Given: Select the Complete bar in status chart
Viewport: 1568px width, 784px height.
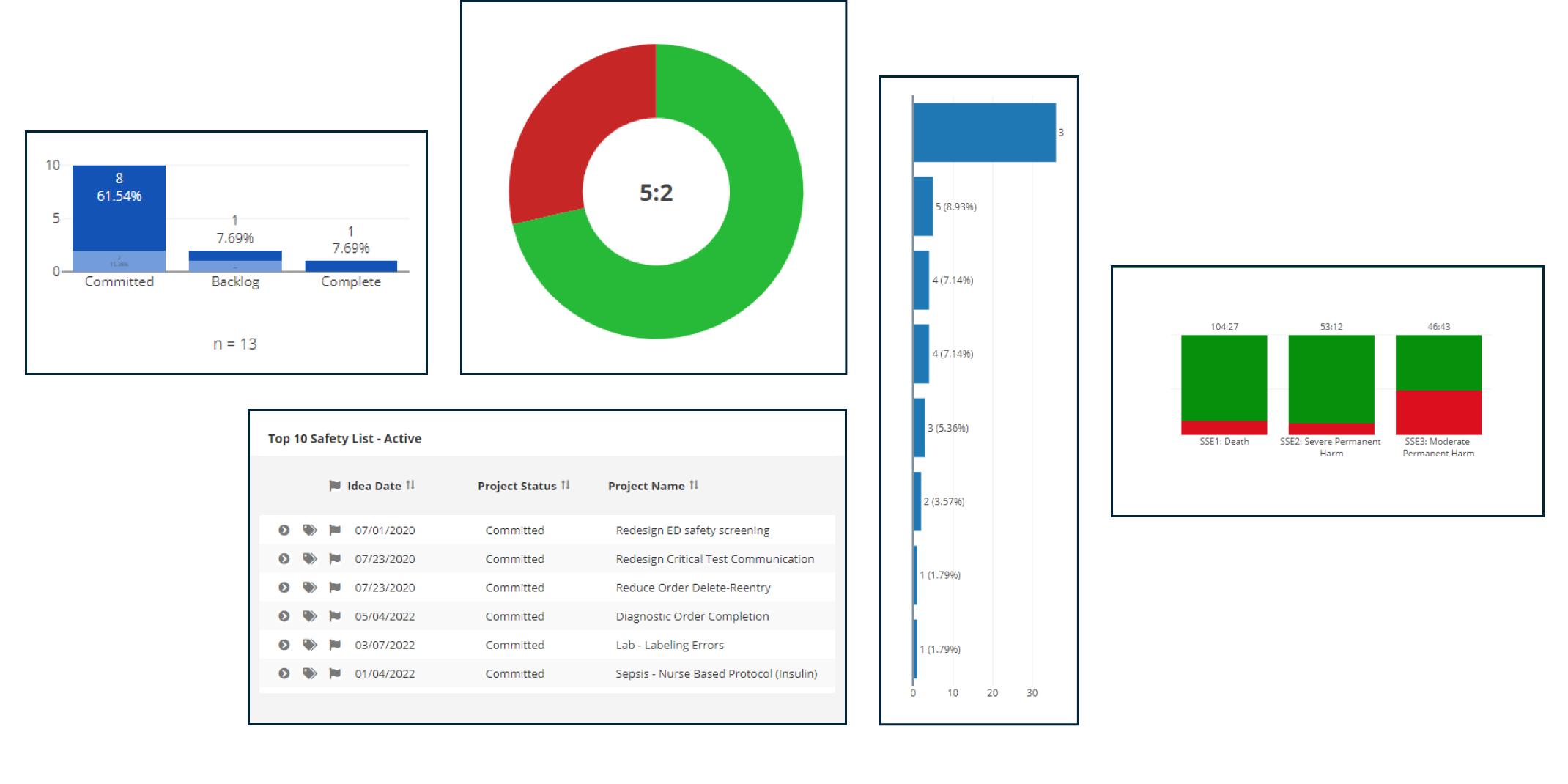Looking at the screenshot, I should pyautogui.click(x=351, y=266).
